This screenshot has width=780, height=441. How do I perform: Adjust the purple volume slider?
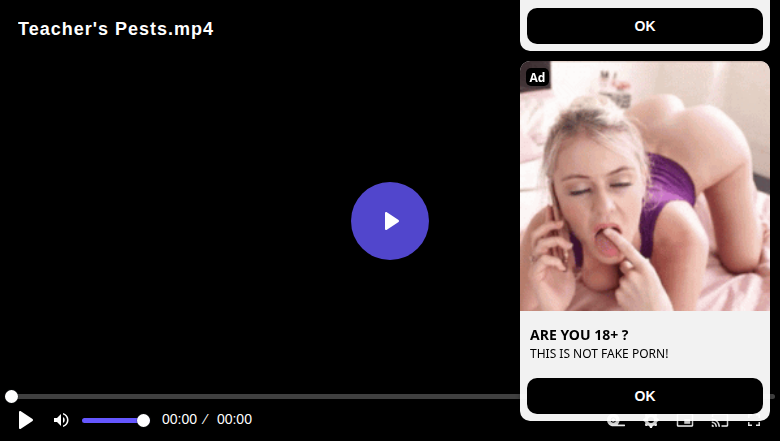[x=115, y=421]
